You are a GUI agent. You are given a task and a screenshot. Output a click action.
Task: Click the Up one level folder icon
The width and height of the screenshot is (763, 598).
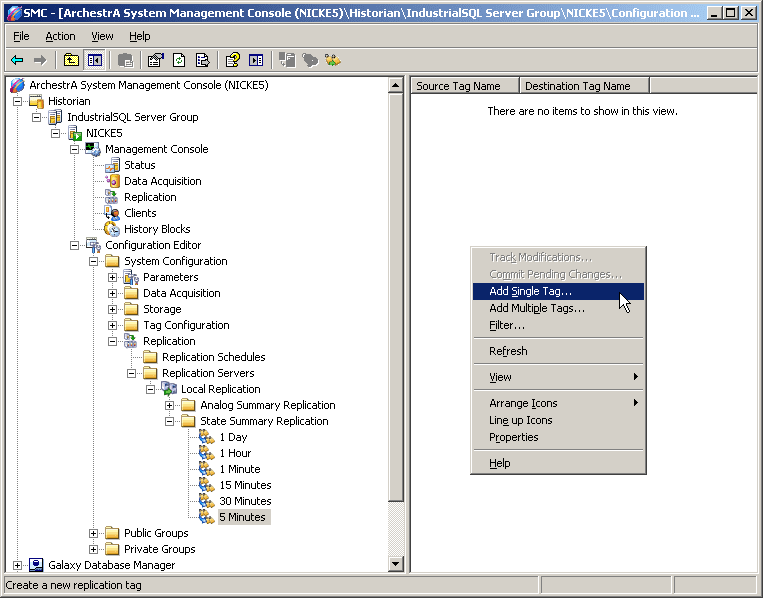71,60
